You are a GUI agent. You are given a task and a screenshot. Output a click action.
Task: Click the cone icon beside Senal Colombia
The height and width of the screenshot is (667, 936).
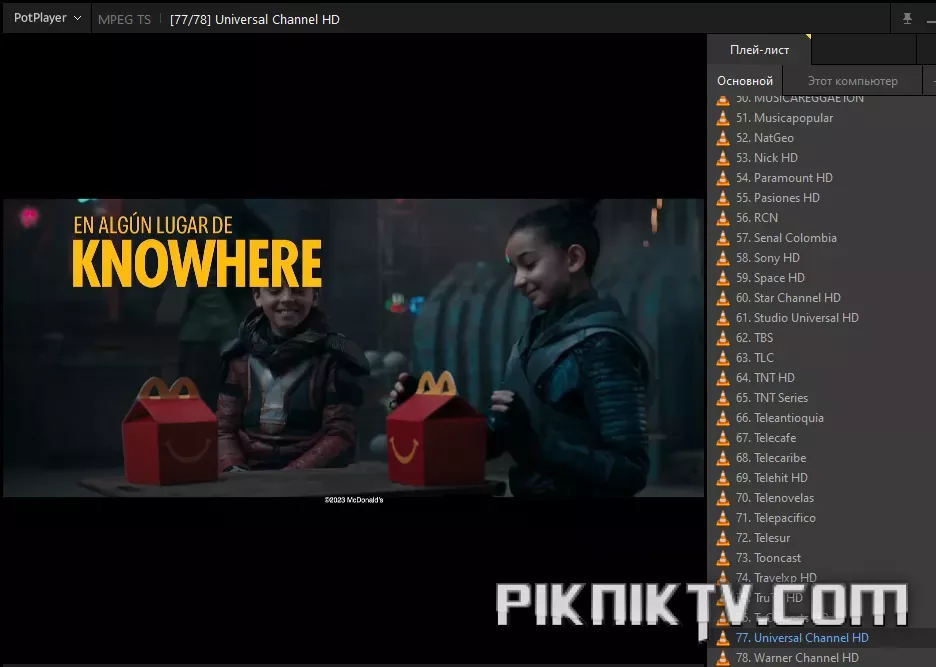point(723,238)
